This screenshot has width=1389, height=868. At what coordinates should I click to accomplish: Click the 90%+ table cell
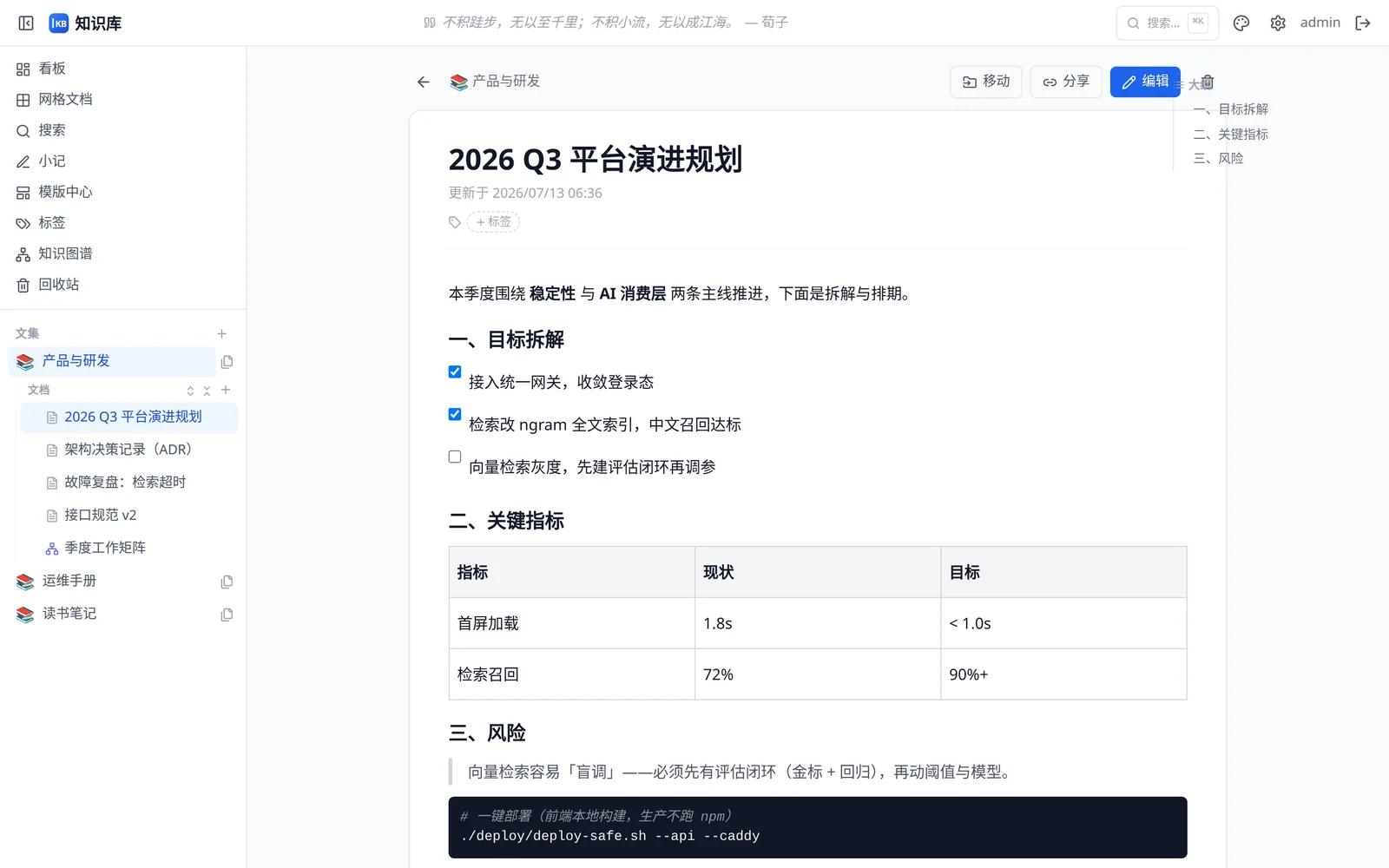[x=1063, y=674]
